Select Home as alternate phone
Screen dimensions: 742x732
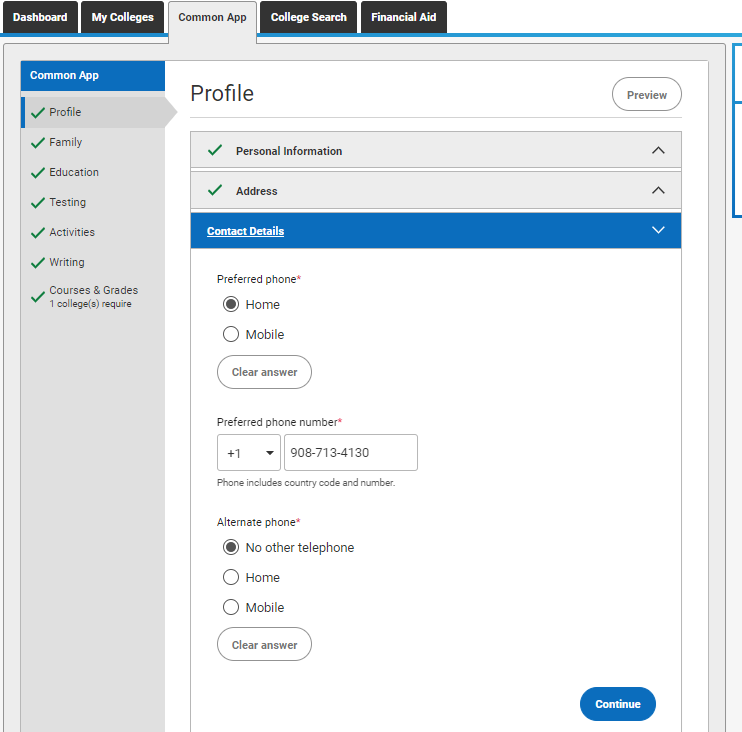[x=231, y=577]
